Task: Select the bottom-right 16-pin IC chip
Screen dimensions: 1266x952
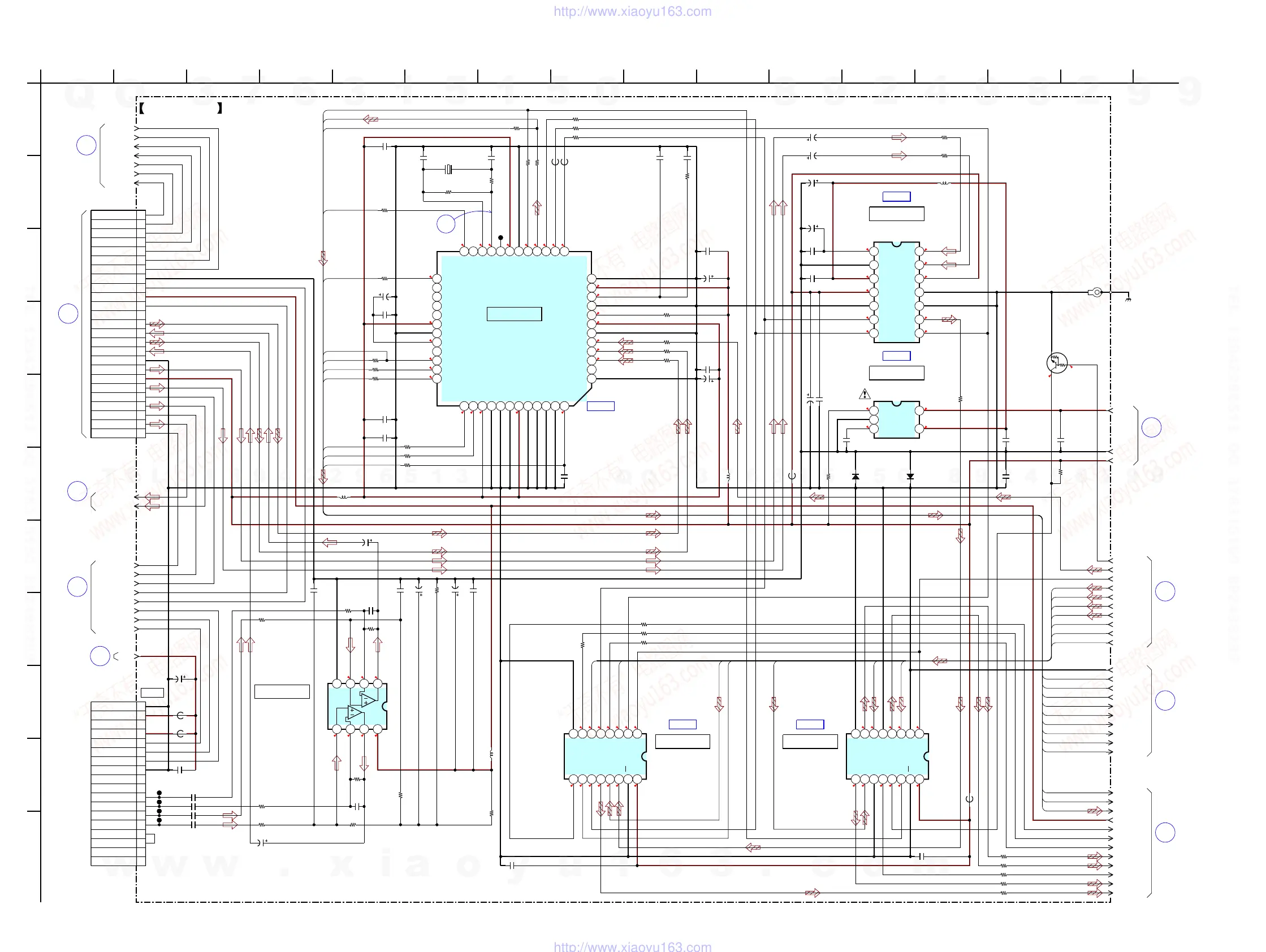Action: pos(887,756)
